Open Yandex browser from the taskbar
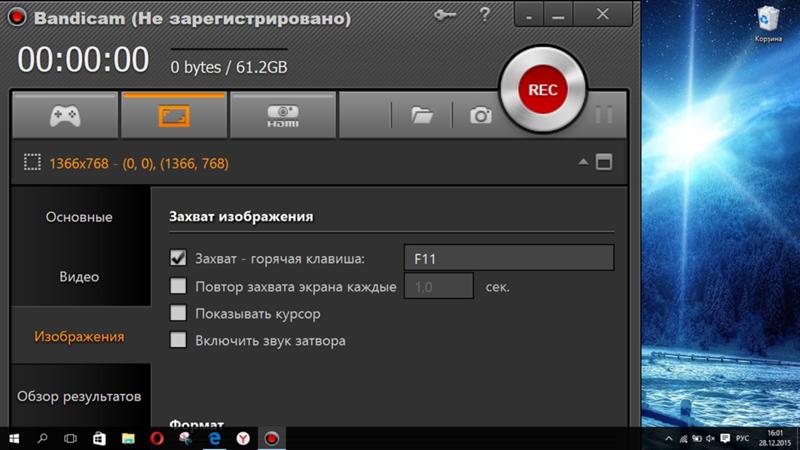 243,439
